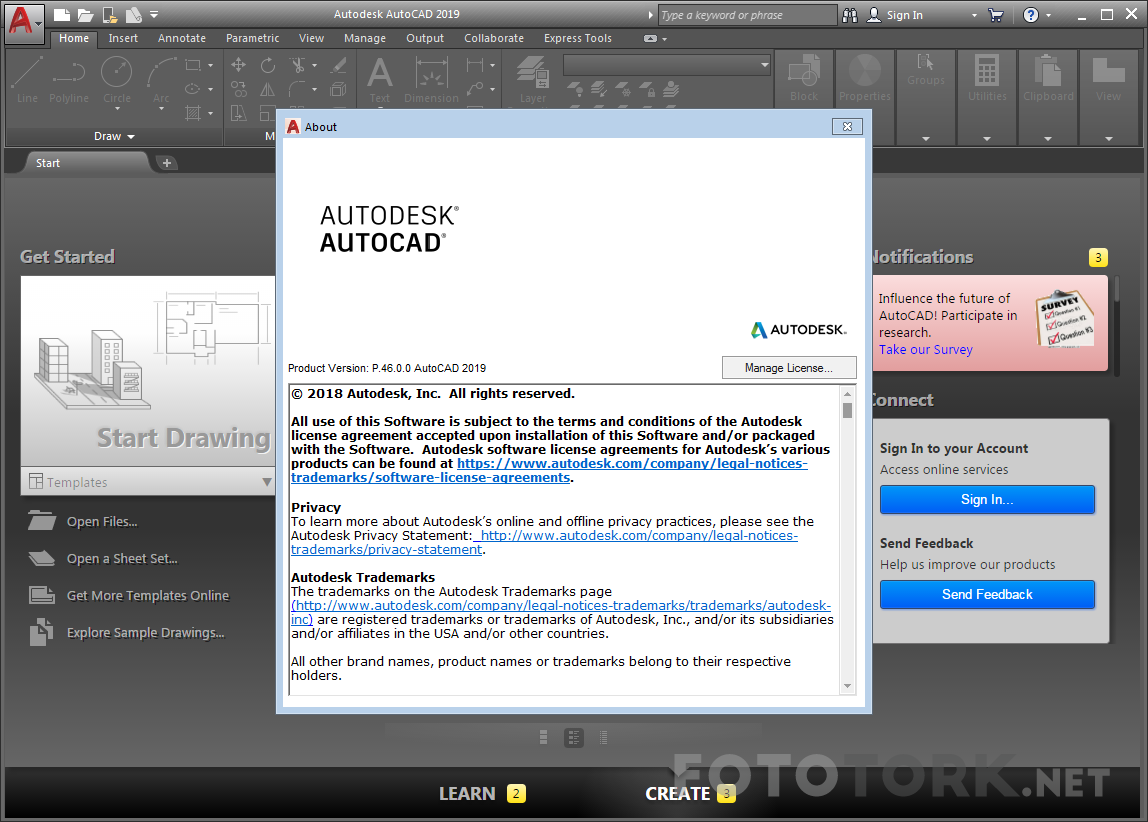Image resolution: width=1148 pixels, height=822 pixels.
Task: Click the search keyword input field
Action: [x=746, y=15]
